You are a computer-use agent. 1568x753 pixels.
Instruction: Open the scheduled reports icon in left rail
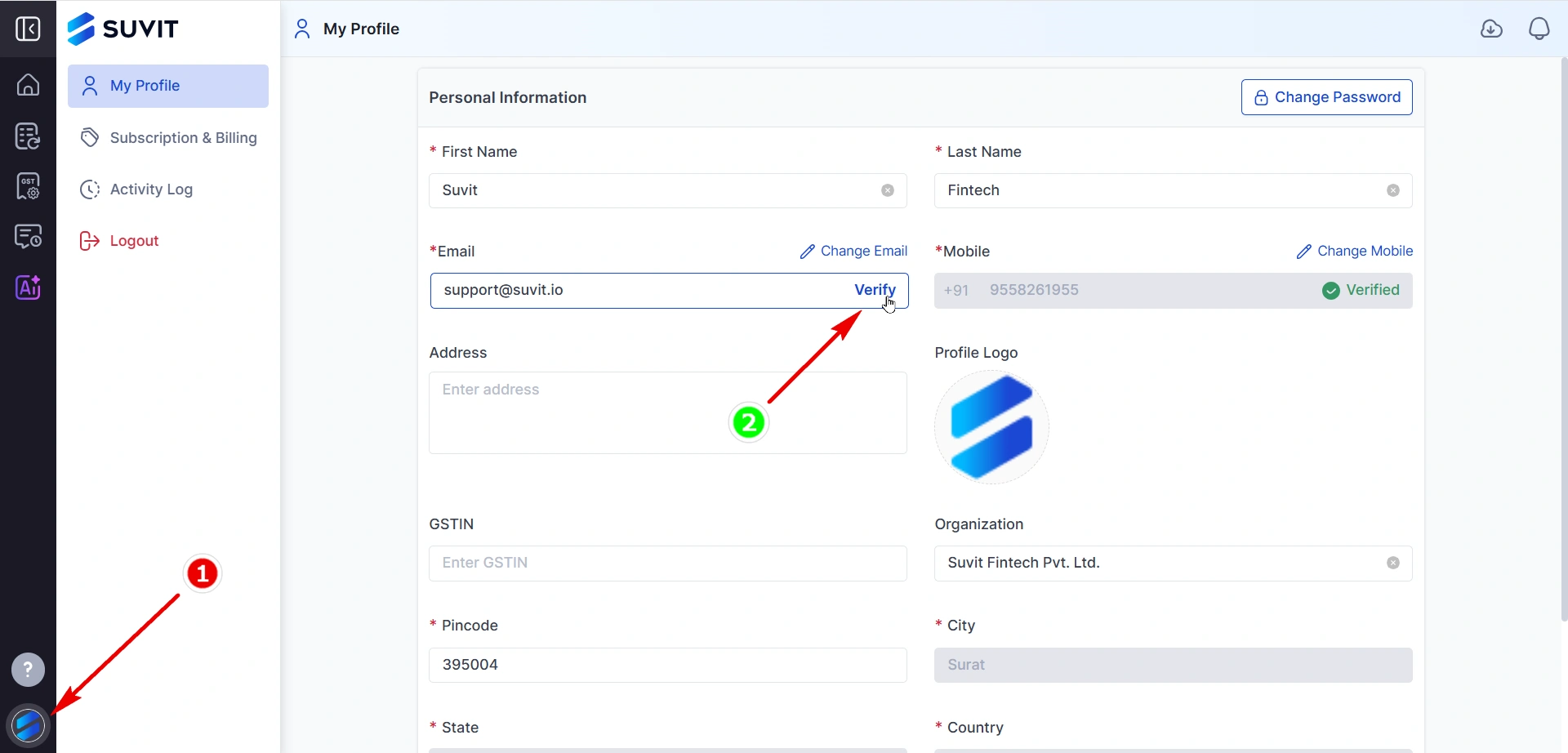28,237
